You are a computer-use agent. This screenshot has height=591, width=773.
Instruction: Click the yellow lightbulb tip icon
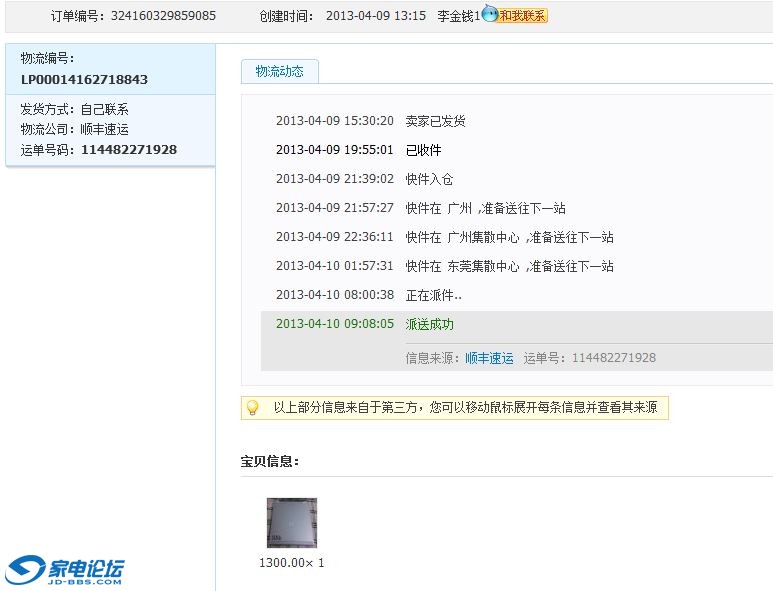pos(253,408)
